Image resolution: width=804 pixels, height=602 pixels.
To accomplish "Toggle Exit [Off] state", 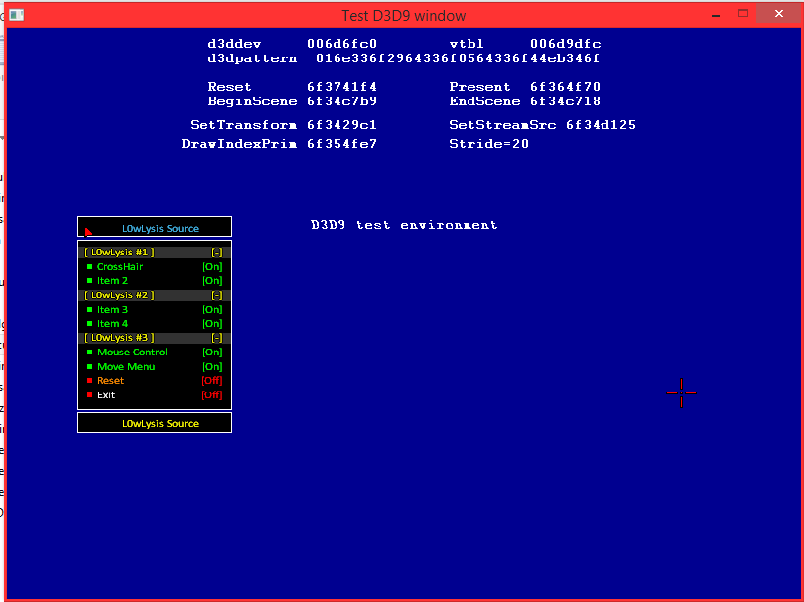I will [x=212, y=395].
